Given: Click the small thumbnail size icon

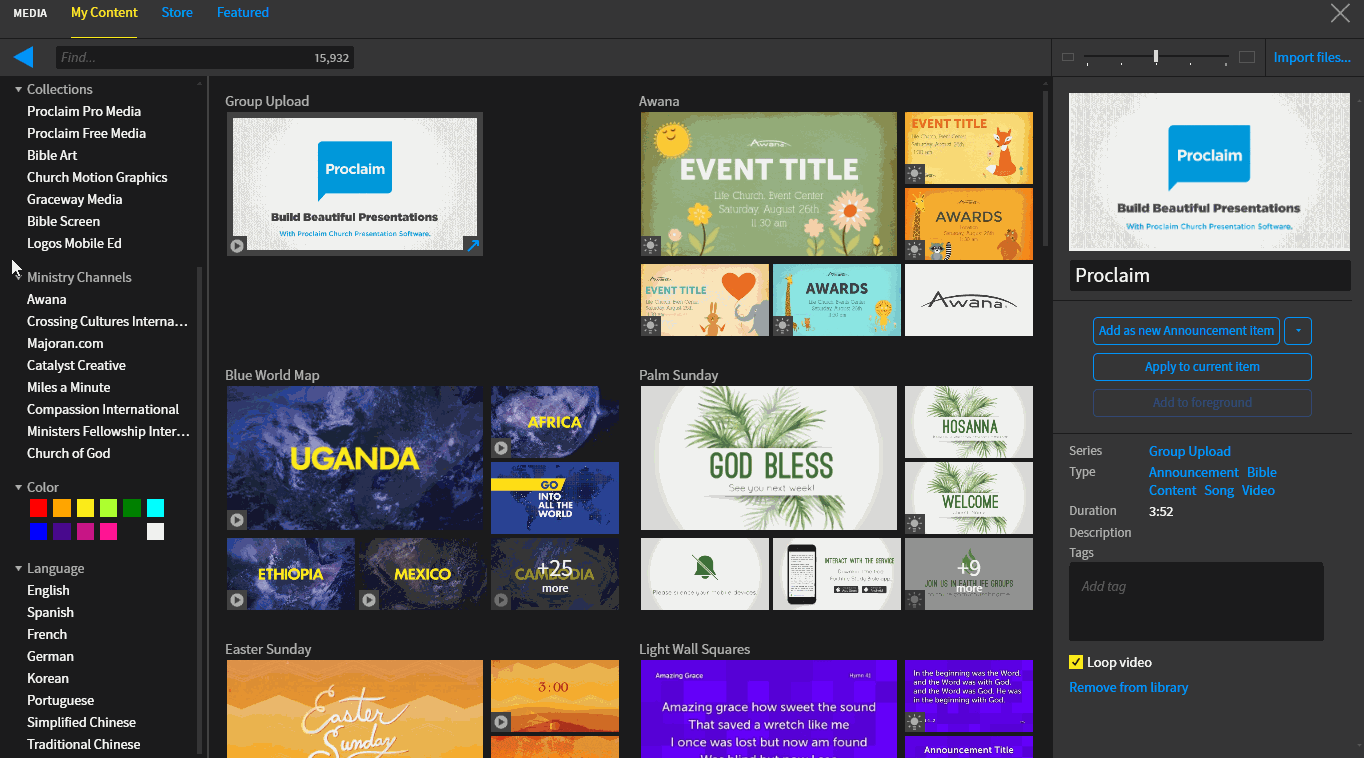Looking at the screenshot, I should pyautogui.click(x=1068, y=57).
